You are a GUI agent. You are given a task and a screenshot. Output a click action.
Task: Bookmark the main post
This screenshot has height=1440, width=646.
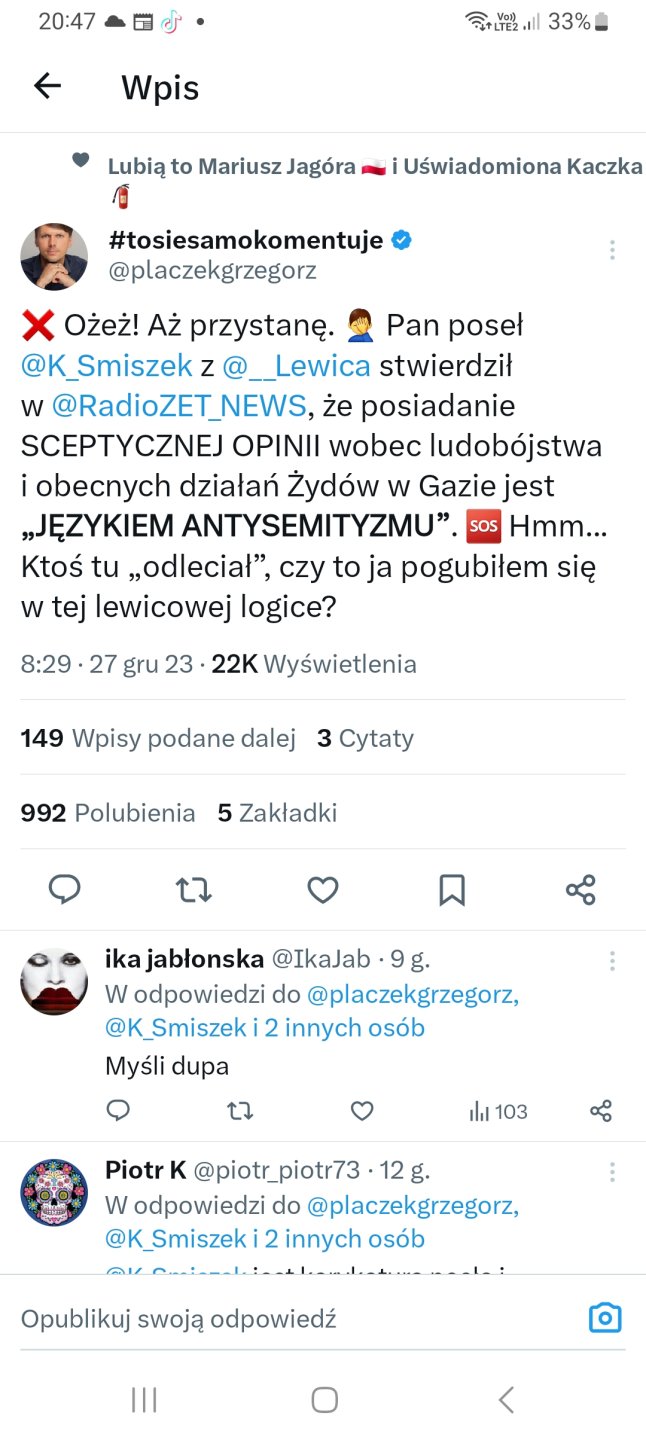452,889
